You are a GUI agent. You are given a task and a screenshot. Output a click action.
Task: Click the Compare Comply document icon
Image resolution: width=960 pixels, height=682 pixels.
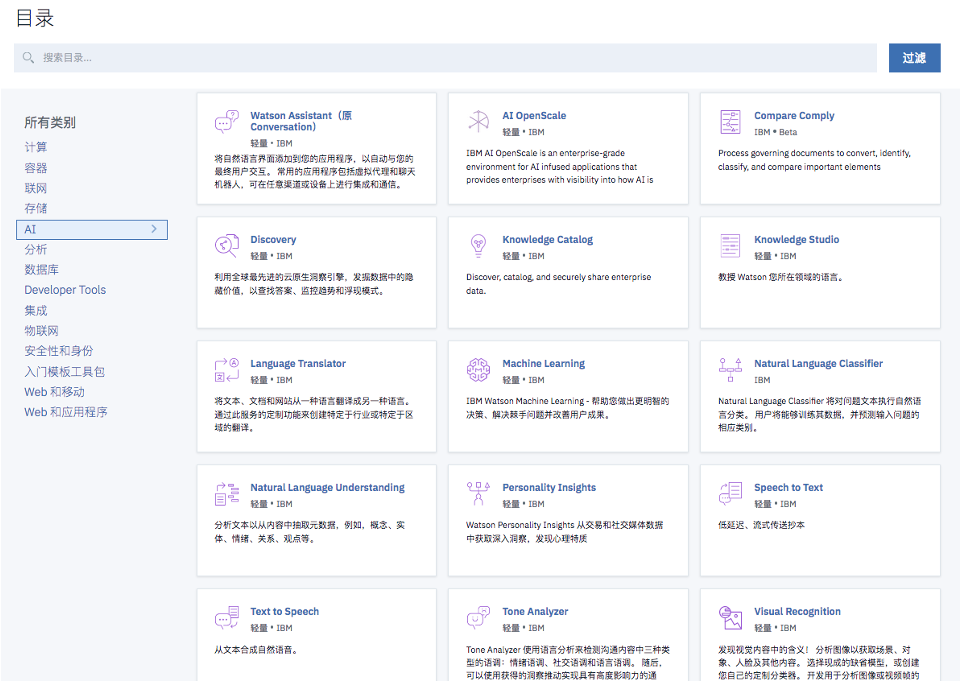point(730,122)
